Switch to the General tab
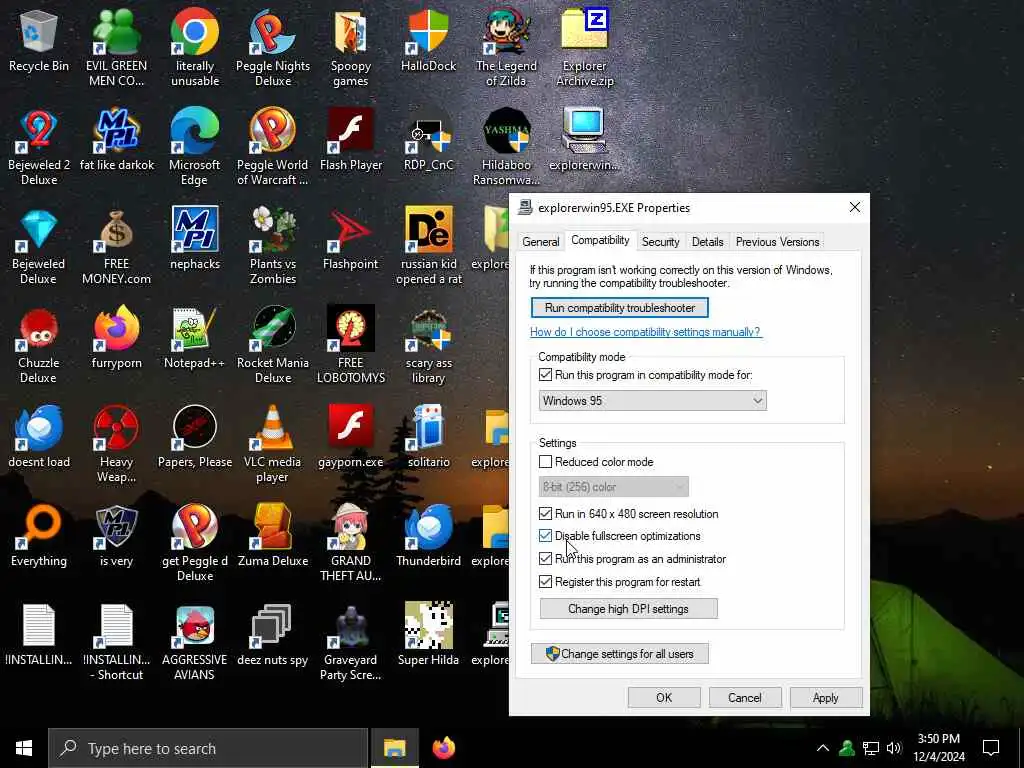The width and height of the screenshot is (1024, 768). coord(541,242)
